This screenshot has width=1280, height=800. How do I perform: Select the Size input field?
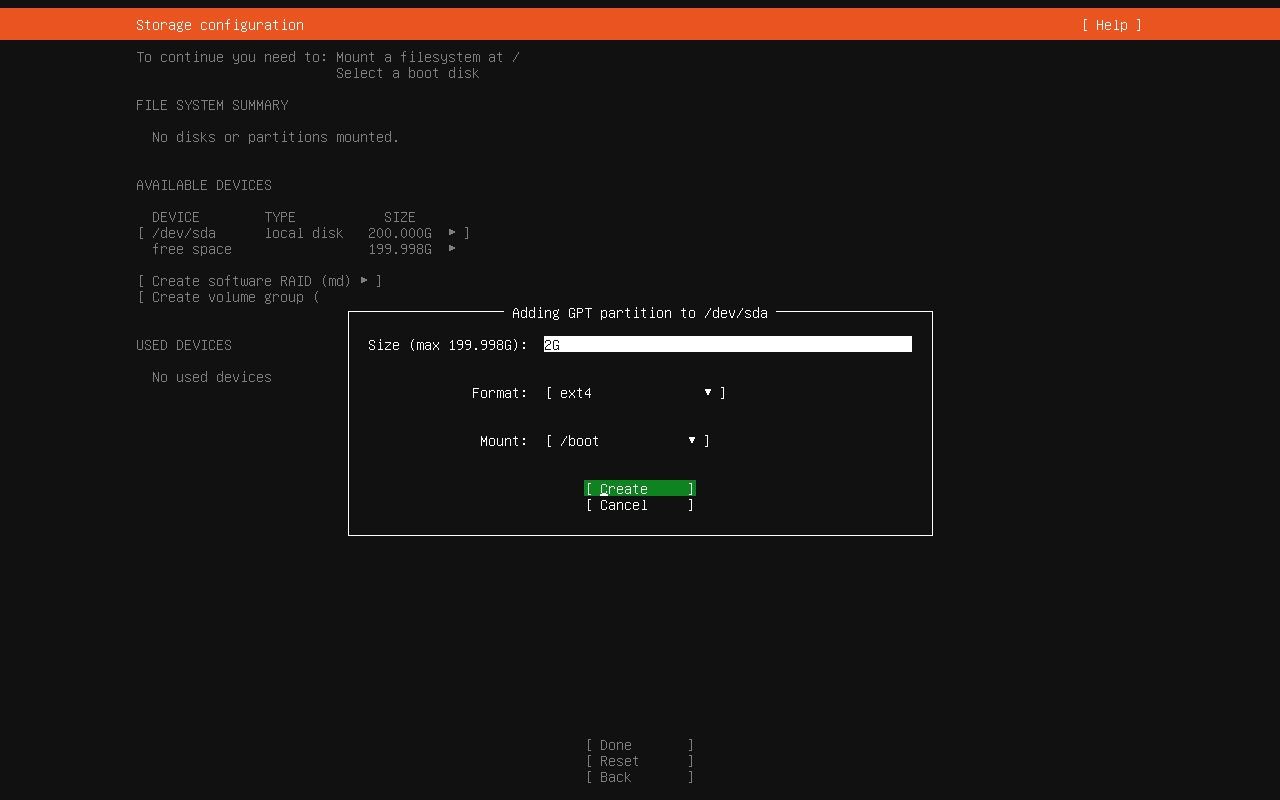click(x=727, y=344)
